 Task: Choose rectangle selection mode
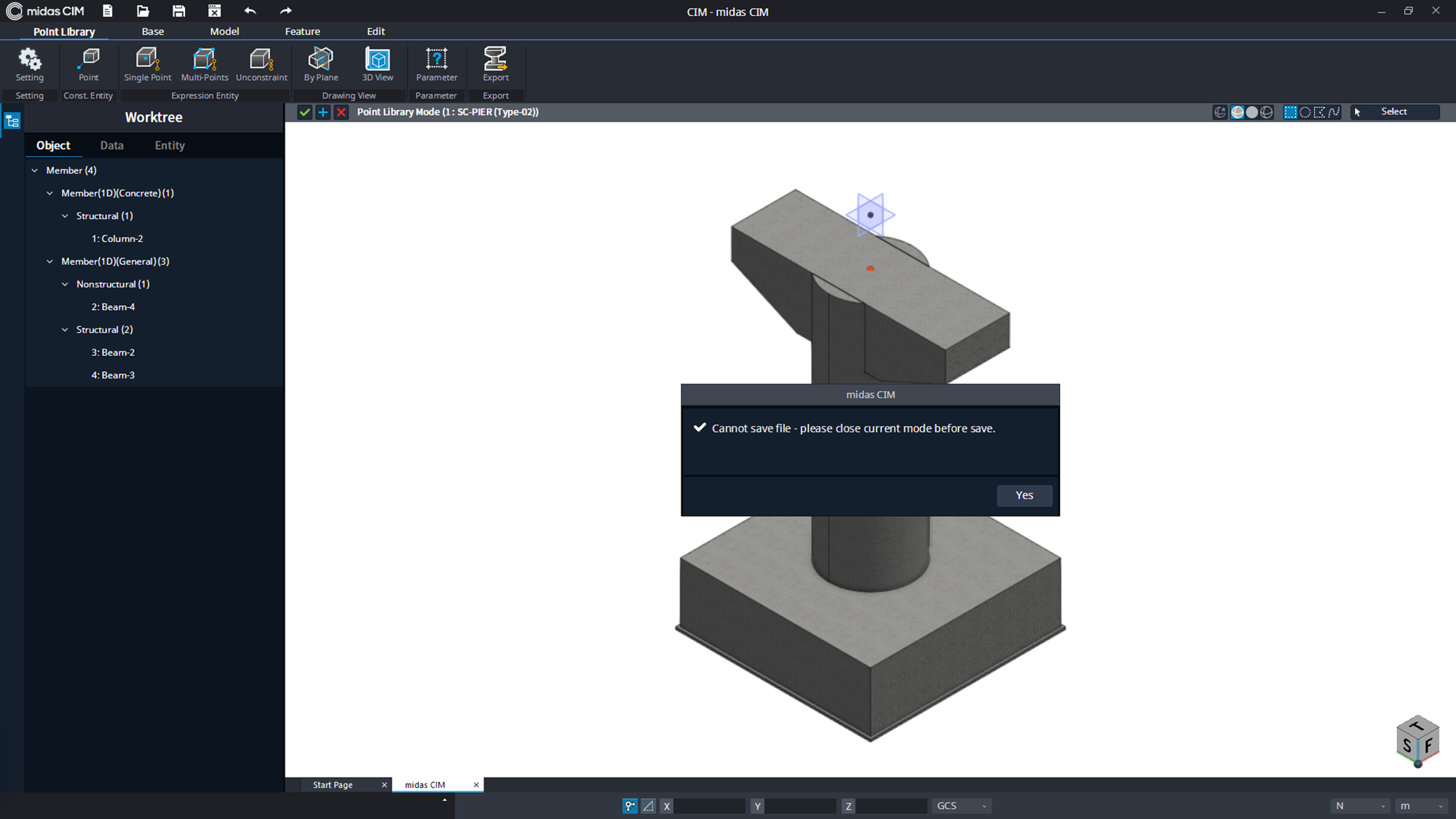1291,112
